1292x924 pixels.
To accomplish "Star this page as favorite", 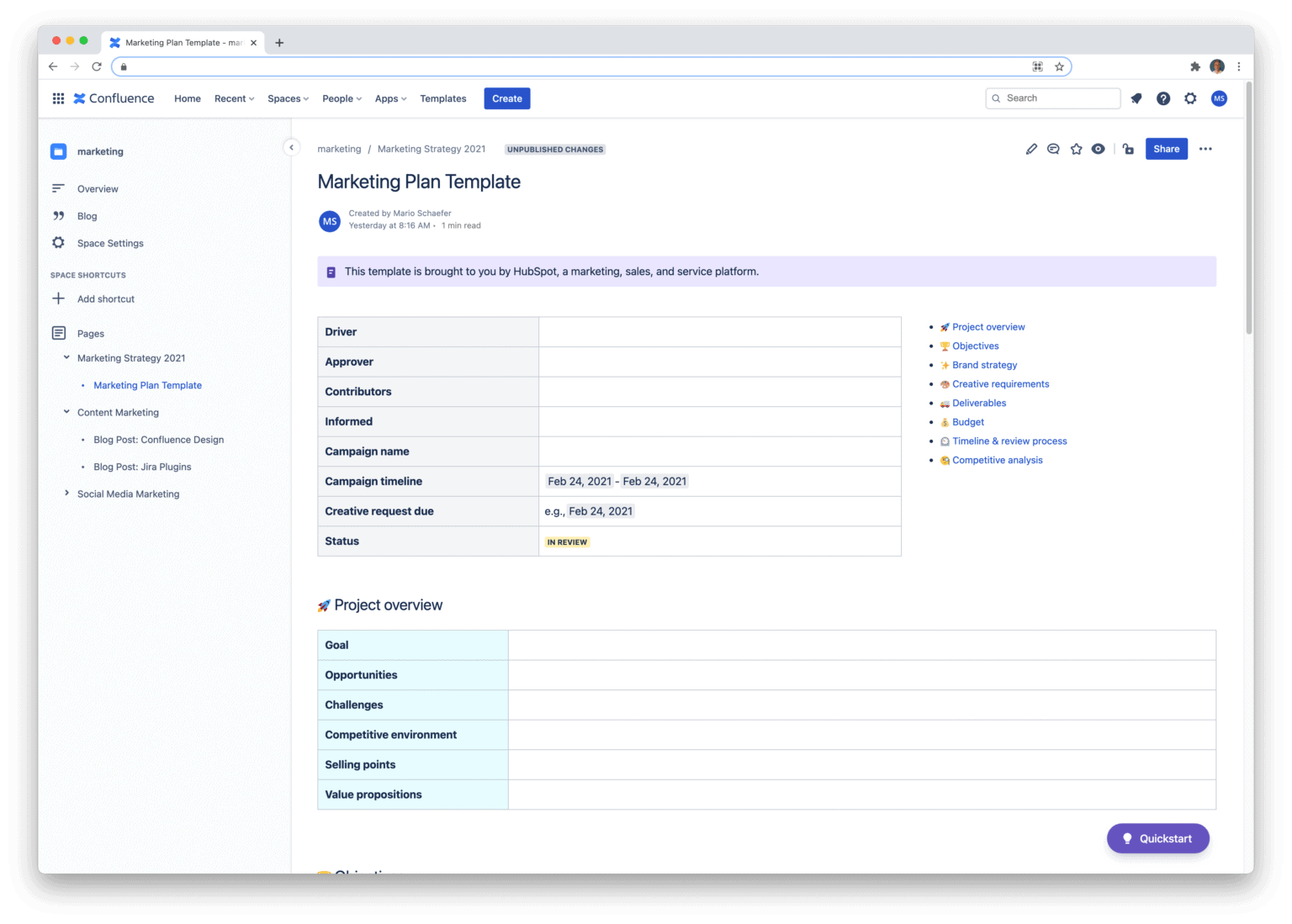I will [1076, 149].
